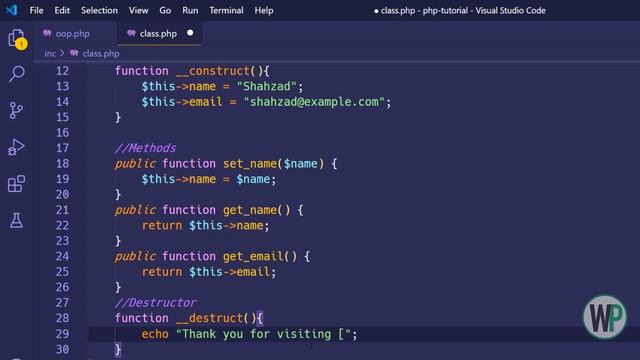Select the class.php tab

click(x=159, y=33)
